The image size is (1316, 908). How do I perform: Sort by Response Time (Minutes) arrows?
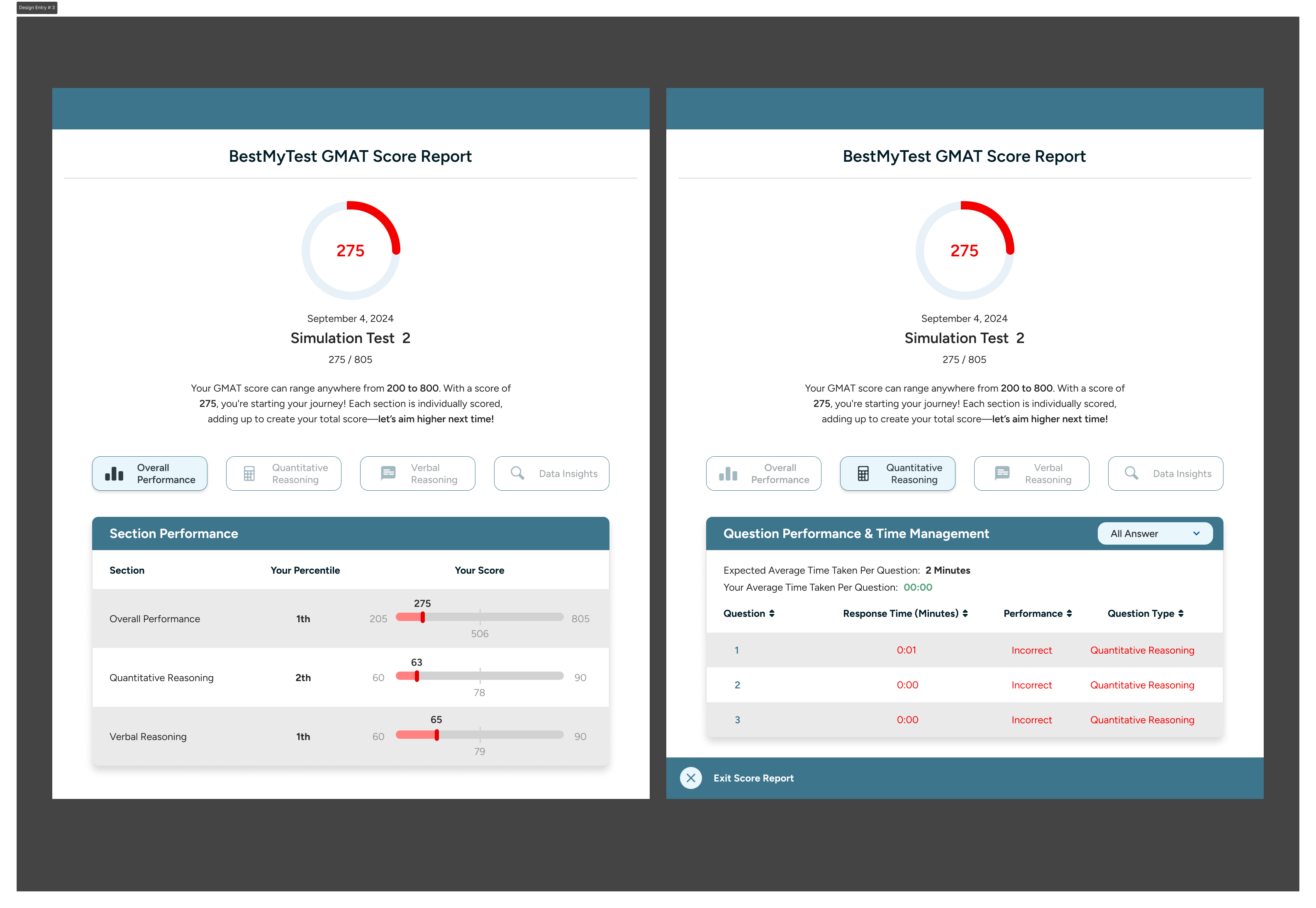pos(965,614)
